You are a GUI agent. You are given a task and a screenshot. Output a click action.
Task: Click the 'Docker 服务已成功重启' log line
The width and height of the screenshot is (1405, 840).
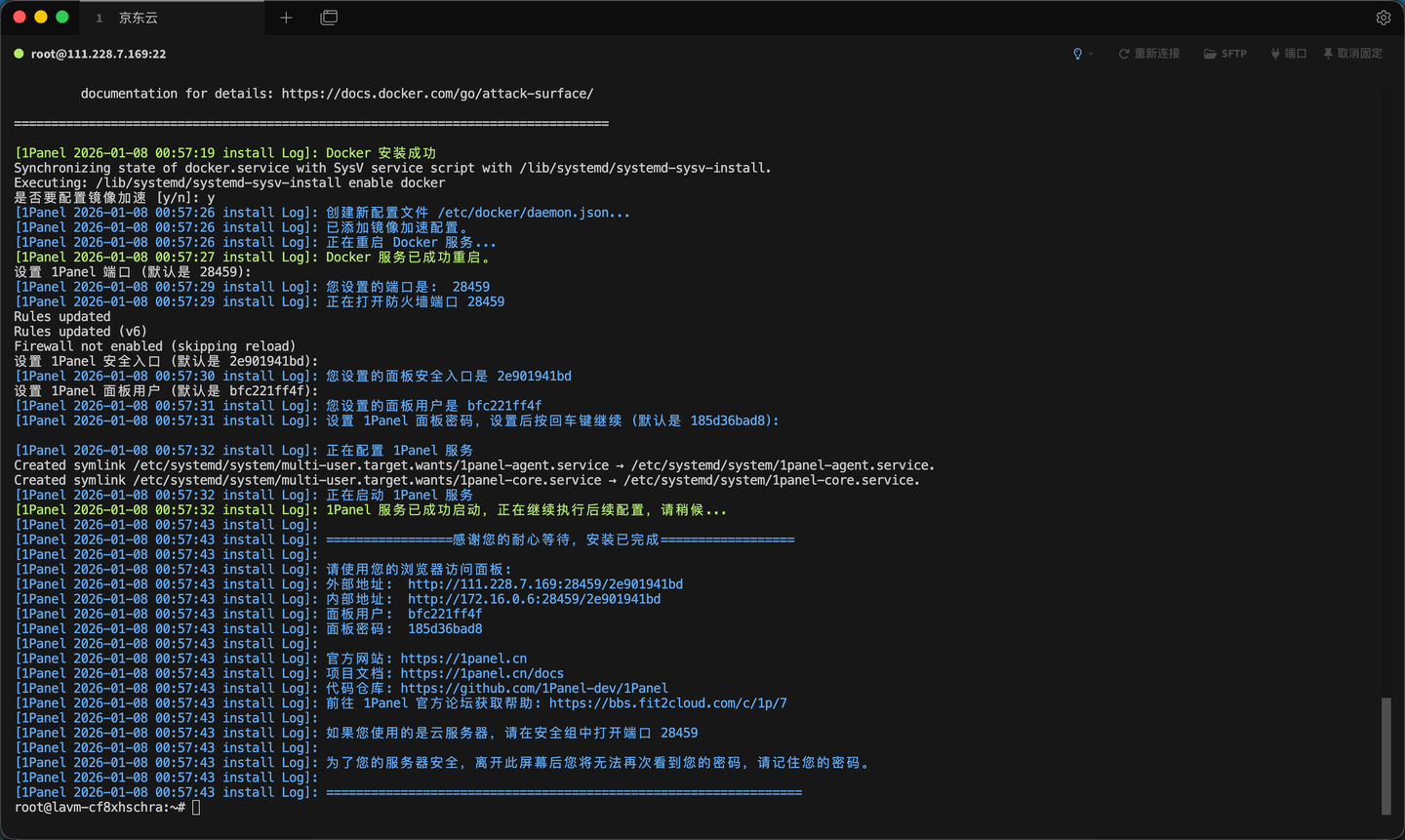point(255,258)
